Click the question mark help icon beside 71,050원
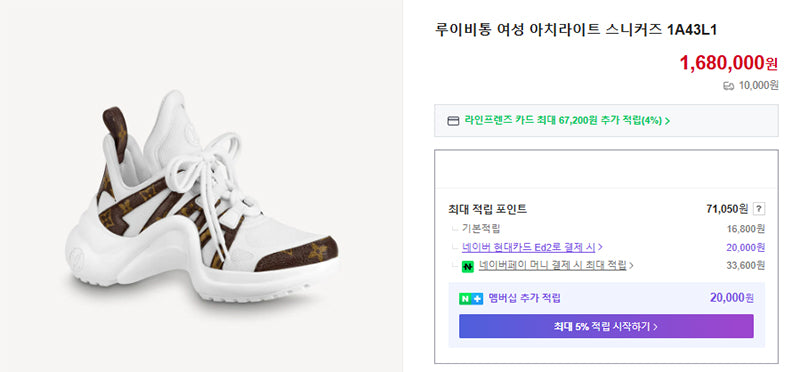Screen dimensions: 800x372 point(759,209)
